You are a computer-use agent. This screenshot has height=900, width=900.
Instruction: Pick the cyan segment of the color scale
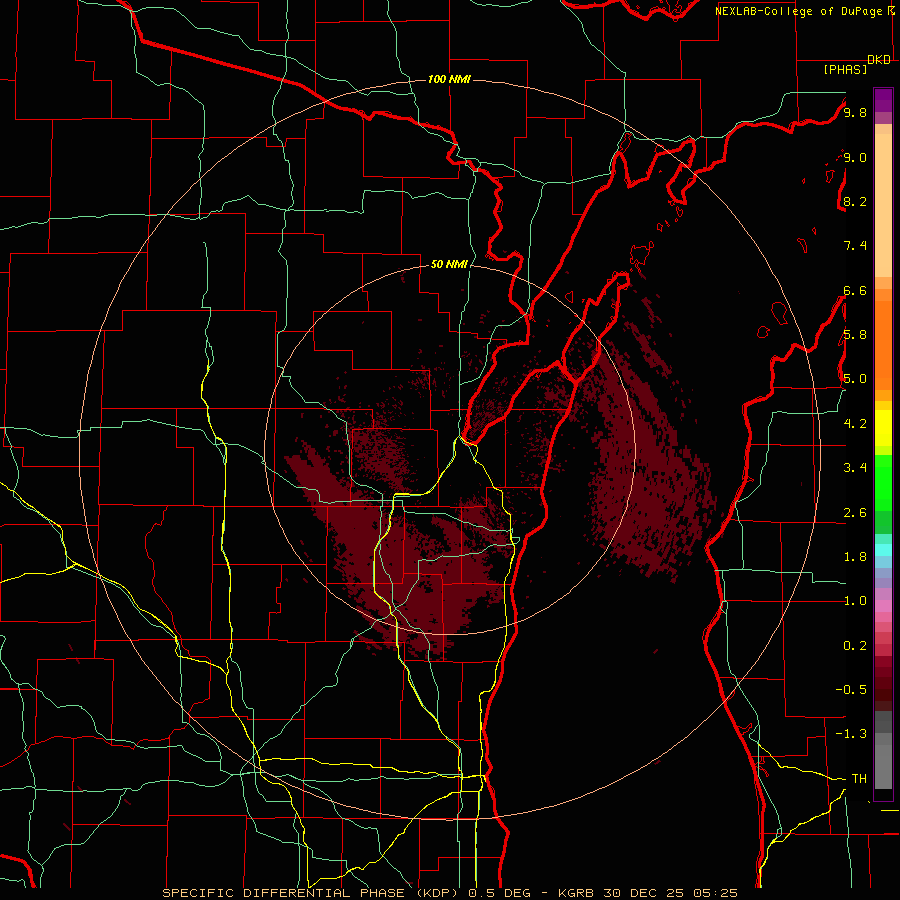(x=883, y=549)
